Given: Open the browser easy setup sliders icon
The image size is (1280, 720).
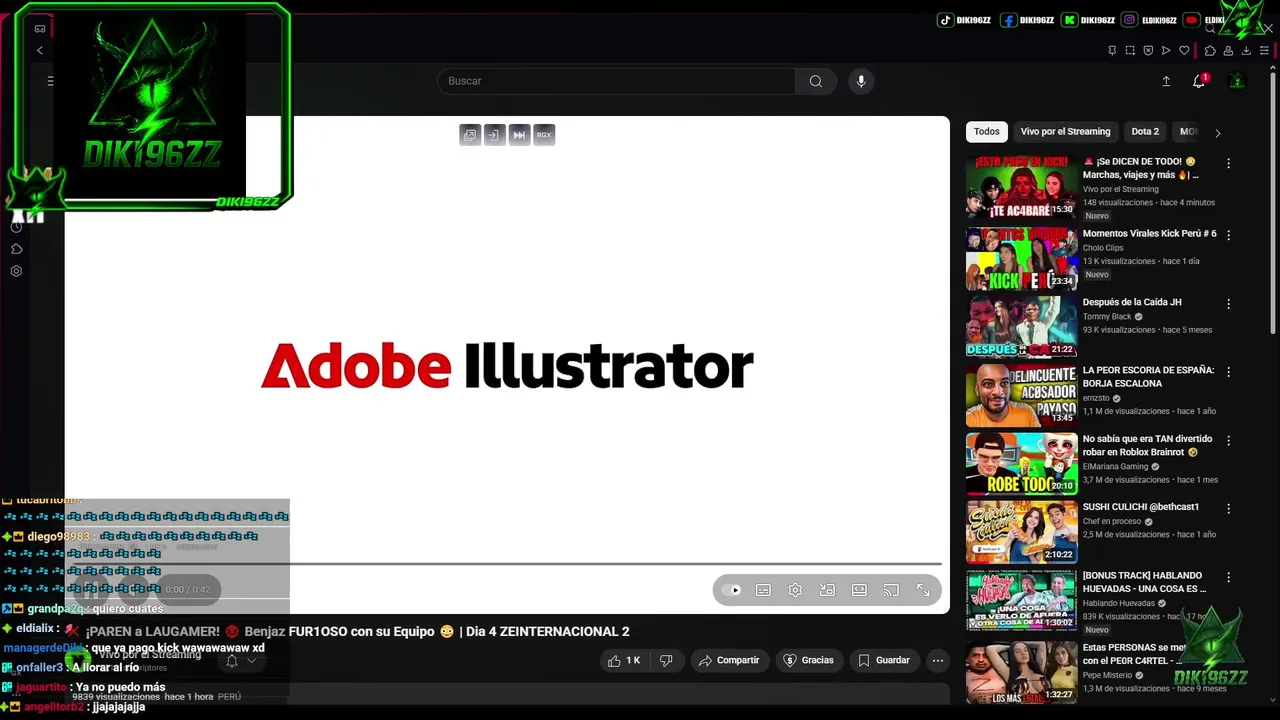Looking at the screenshot, I should [1264, 50].
